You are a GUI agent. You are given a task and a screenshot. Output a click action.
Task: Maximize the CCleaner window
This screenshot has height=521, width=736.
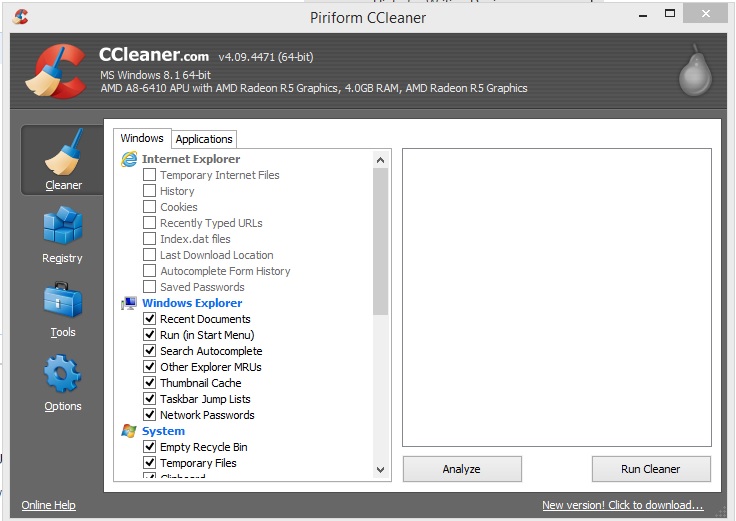click(670, 14)
